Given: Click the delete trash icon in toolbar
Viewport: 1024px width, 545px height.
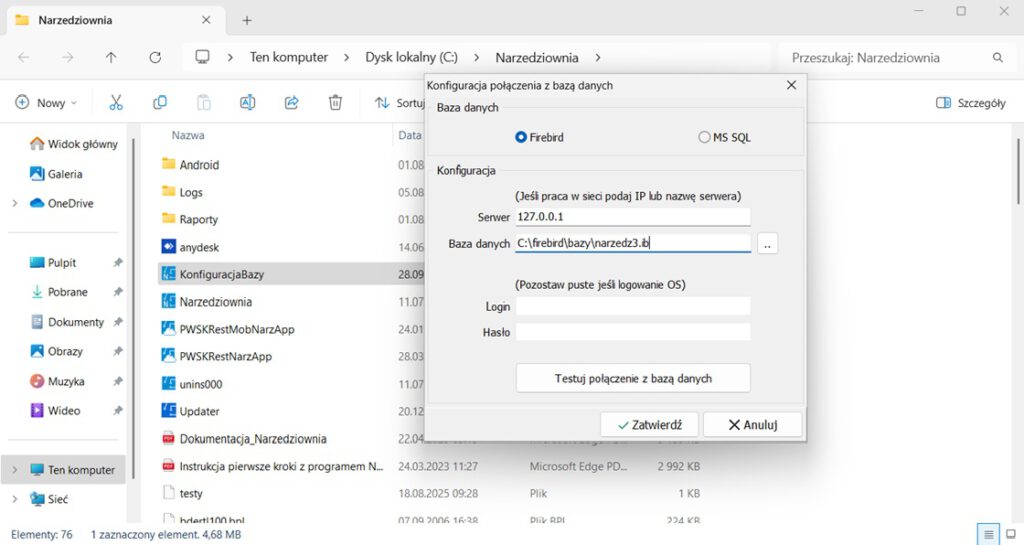Looking at the screenshot, I should coord(336,102).
